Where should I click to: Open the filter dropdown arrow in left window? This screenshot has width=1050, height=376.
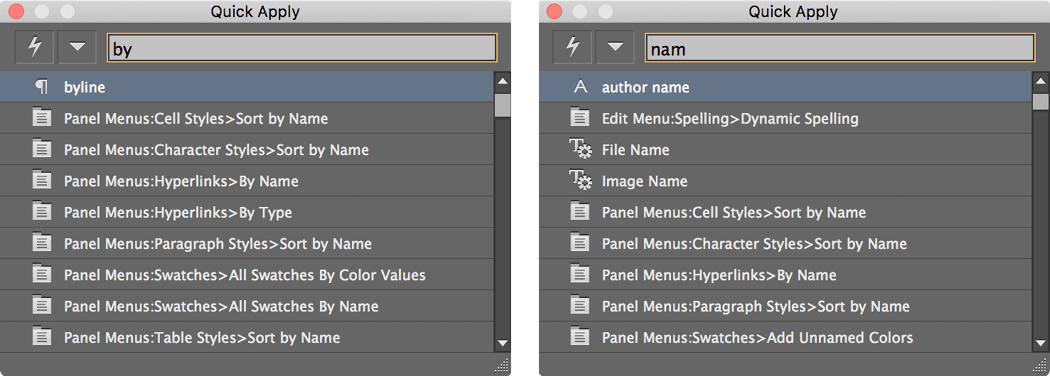78,48
